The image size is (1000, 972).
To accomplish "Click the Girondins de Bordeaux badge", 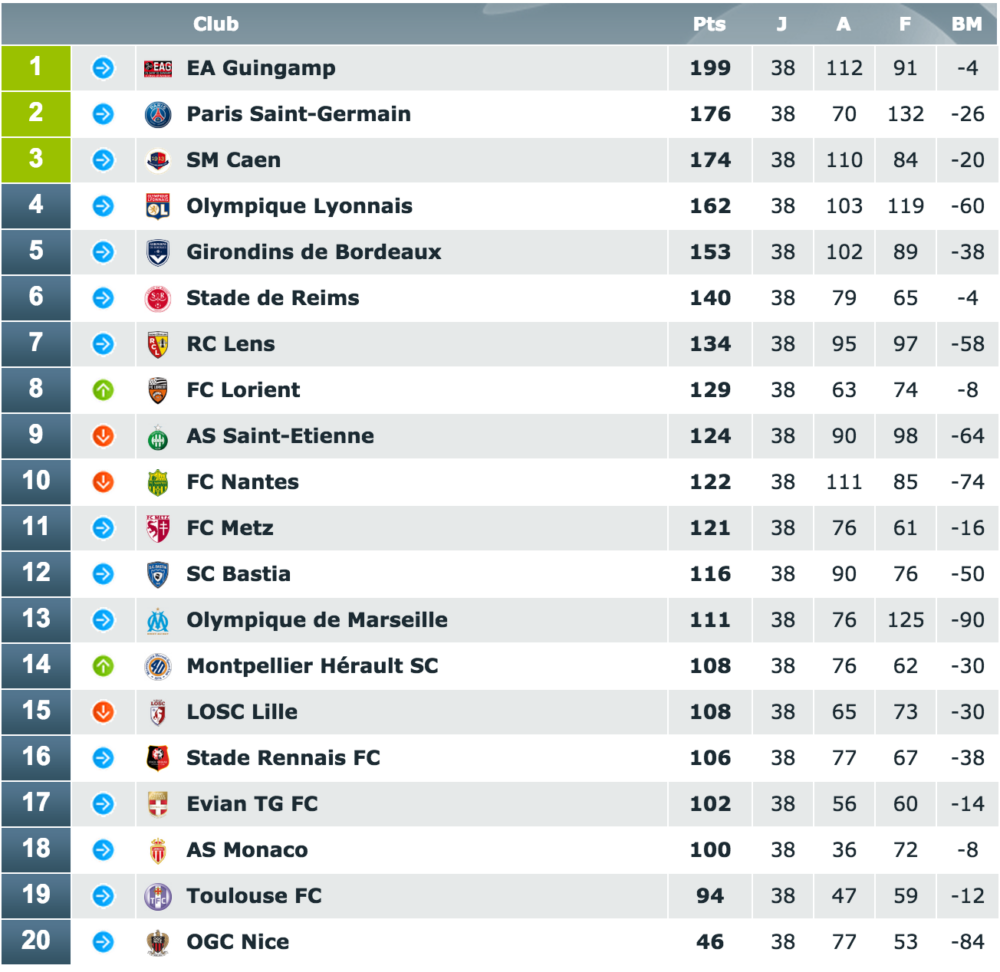I will 159,251.
